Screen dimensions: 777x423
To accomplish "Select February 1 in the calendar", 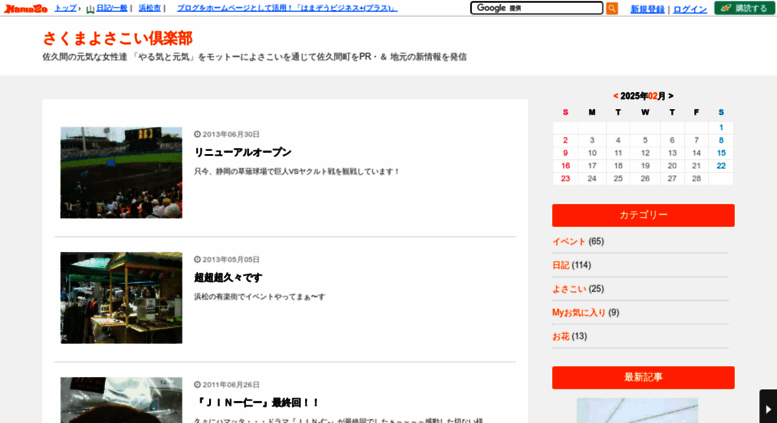I will (721, 128).
